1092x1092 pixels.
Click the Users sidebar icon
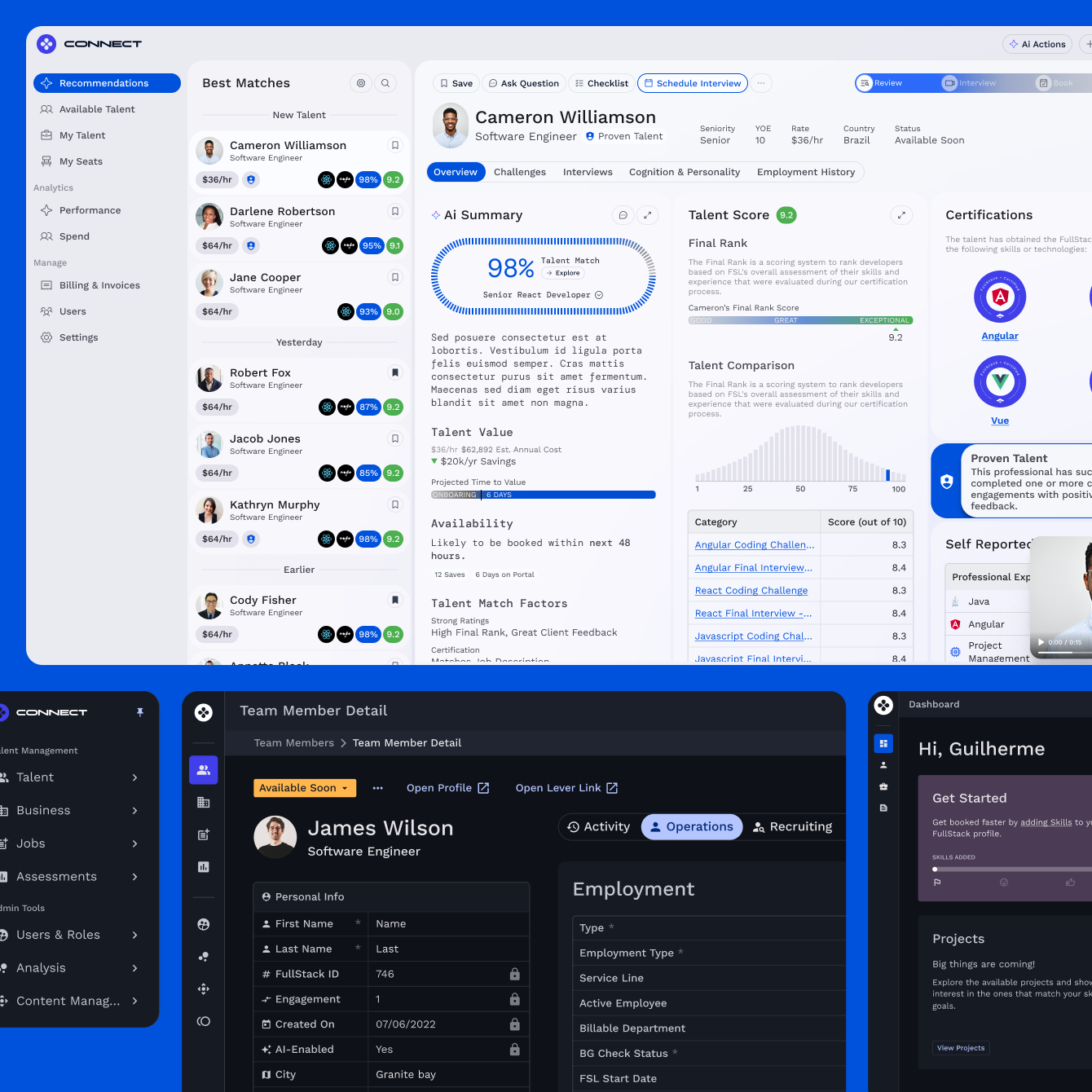tap(46, 311)
